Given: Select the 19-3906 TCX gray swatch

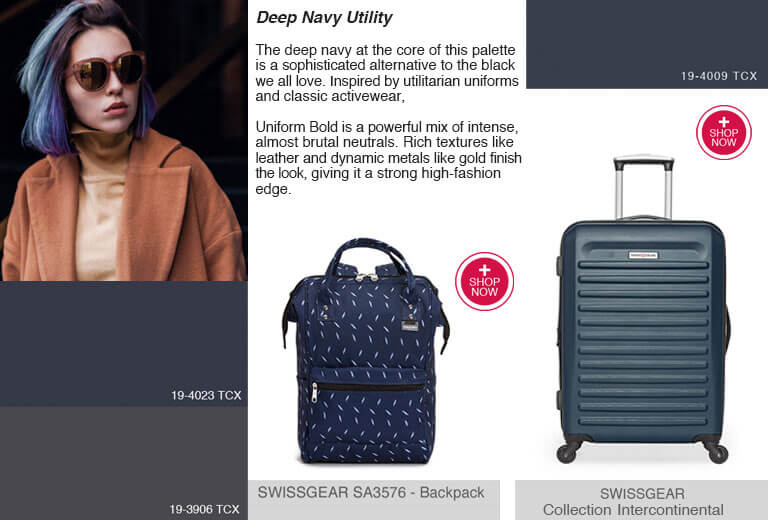Looking at the screenshot, I should (123, 463).
